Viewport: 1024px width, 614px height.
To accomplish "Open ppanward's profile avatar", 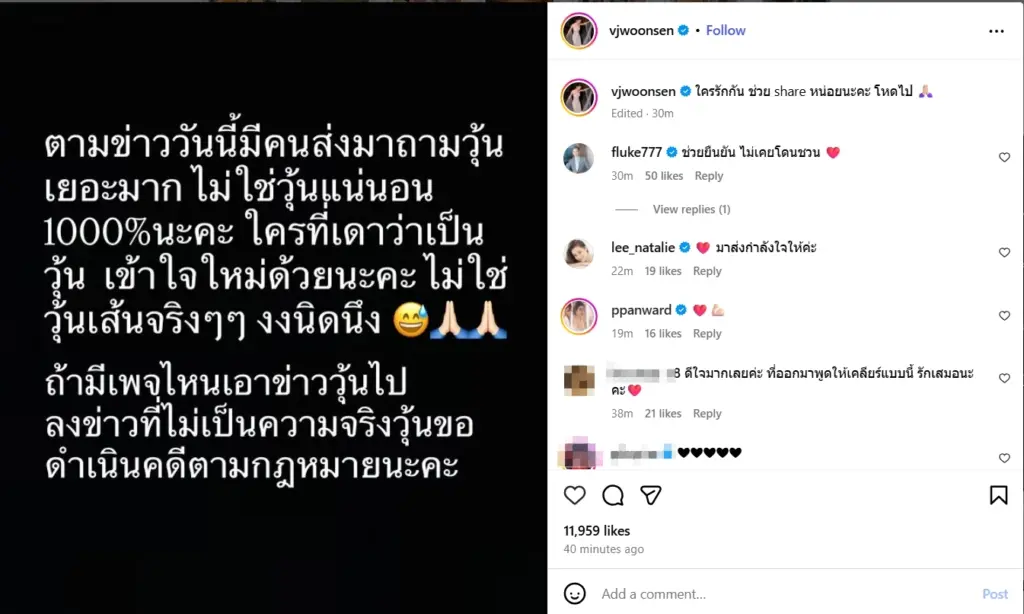I will tap(579, 316).
